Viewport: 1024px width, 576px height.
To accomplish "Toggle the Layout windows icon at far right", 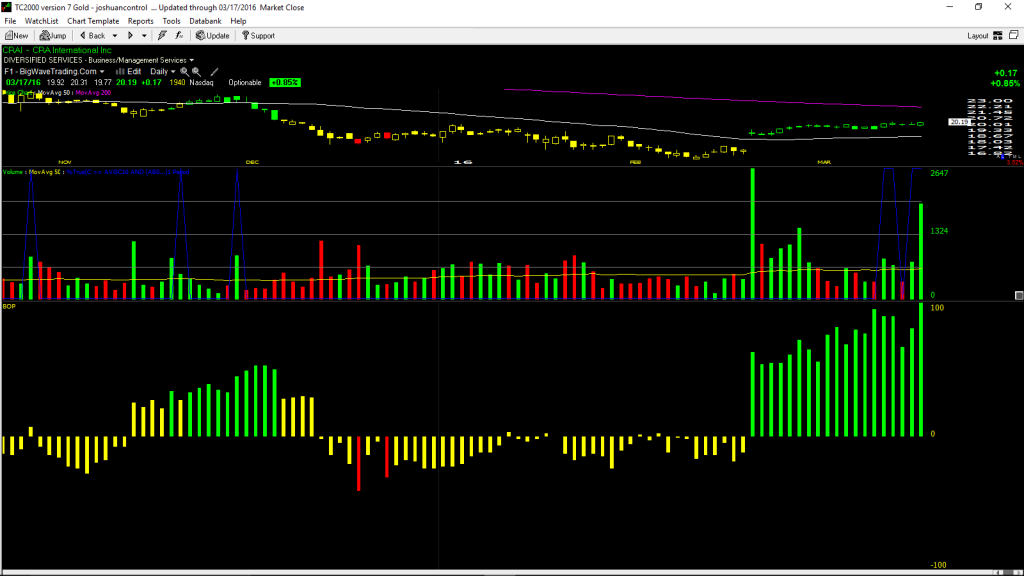I will coord(1014,35).
